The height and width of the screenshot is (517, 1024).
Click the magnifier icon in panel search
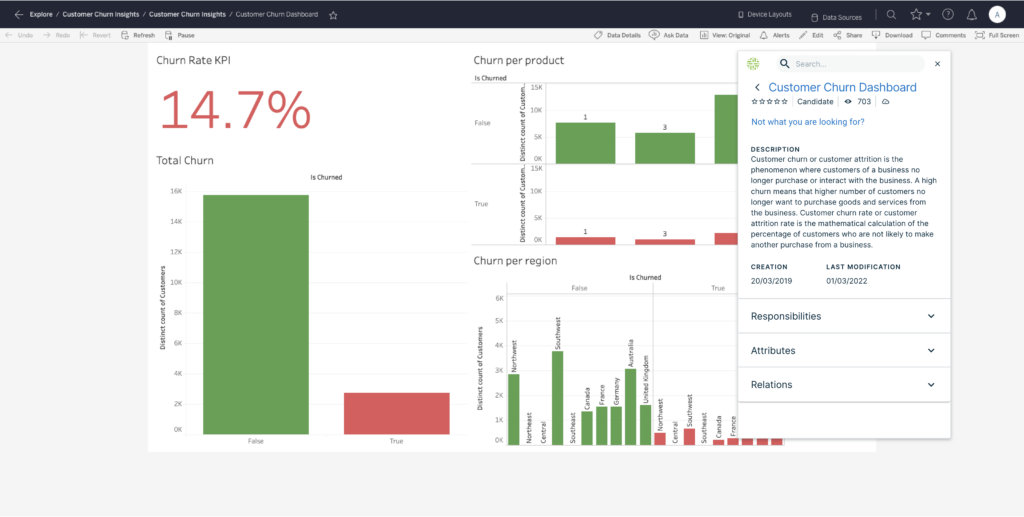(x=784, y=64)
